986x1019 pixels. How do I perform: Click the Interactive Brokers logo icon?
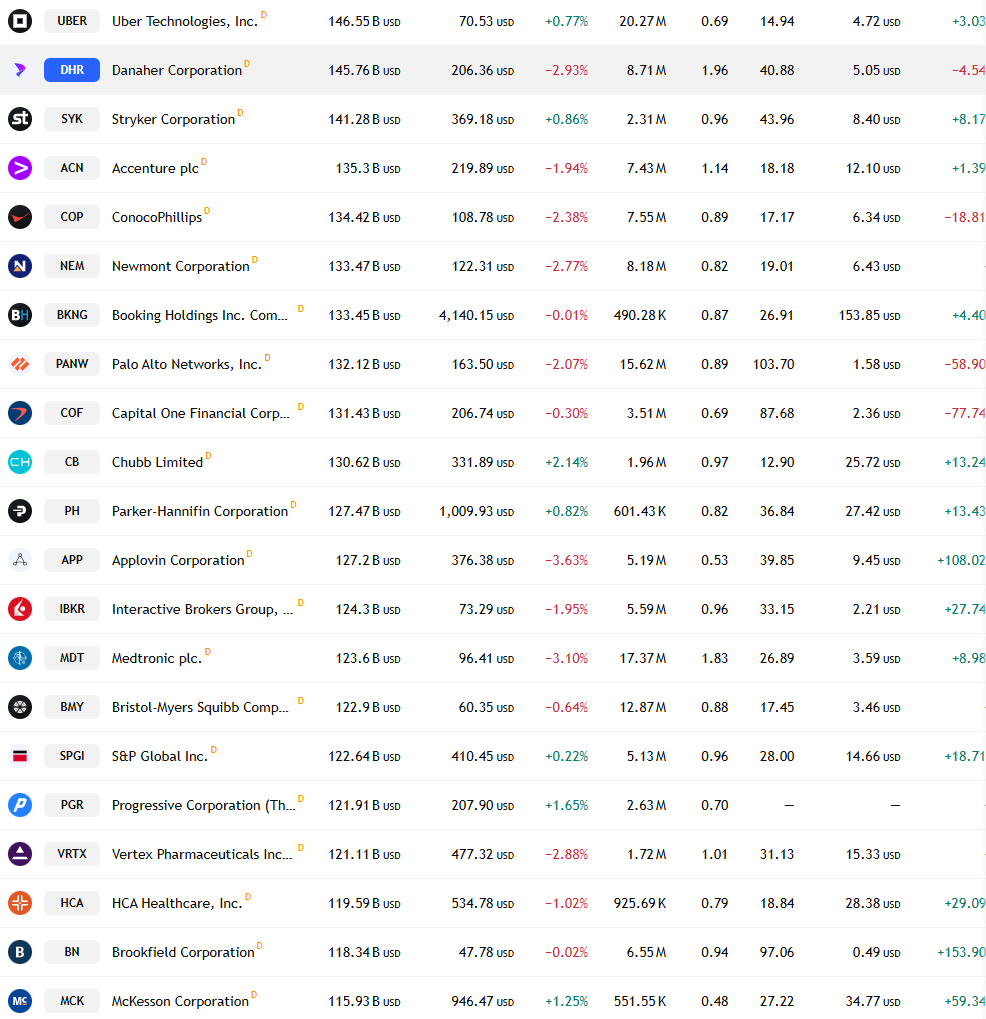[x=20, y=609]
